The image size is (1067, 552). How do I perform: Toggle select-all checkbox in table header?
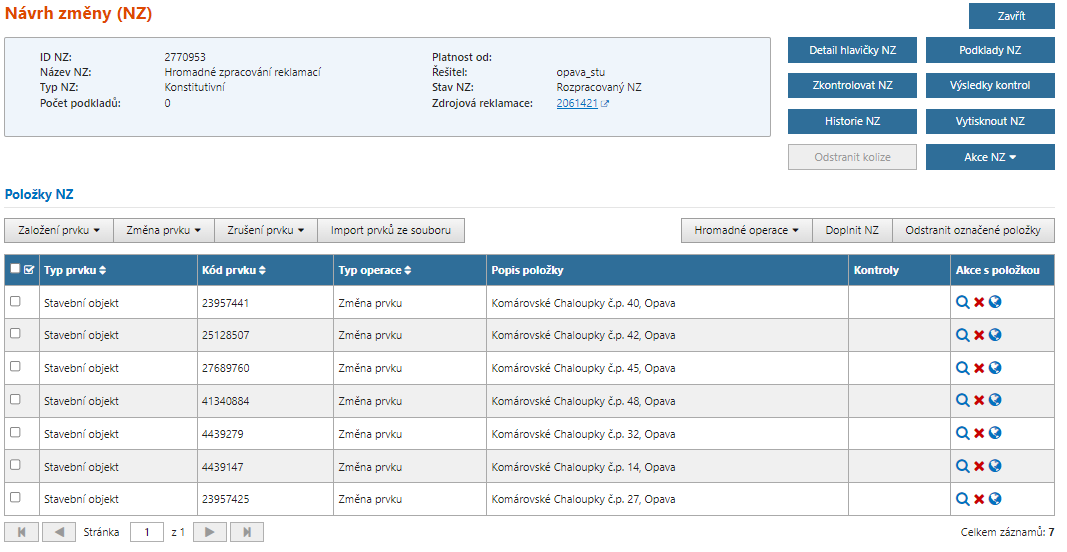click(x=15, y=269)
